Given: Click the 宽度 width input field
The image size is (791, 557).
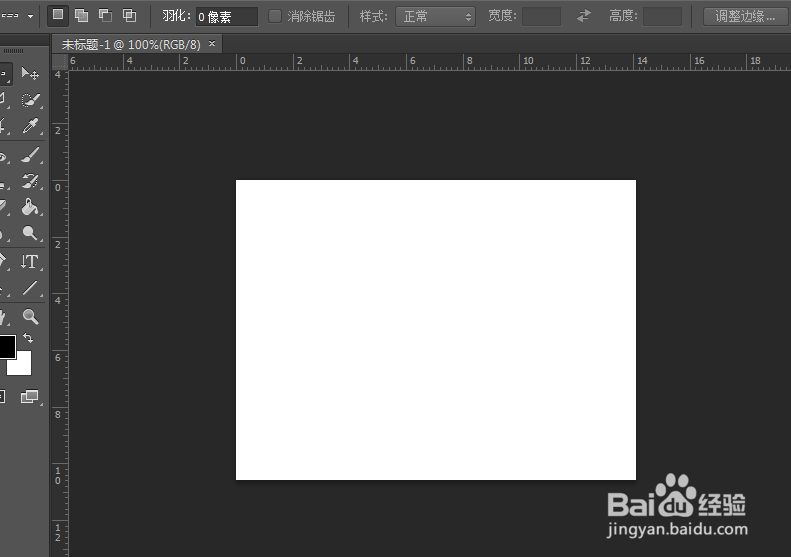Looking at the screenshot, I should [x=541, y=17].
